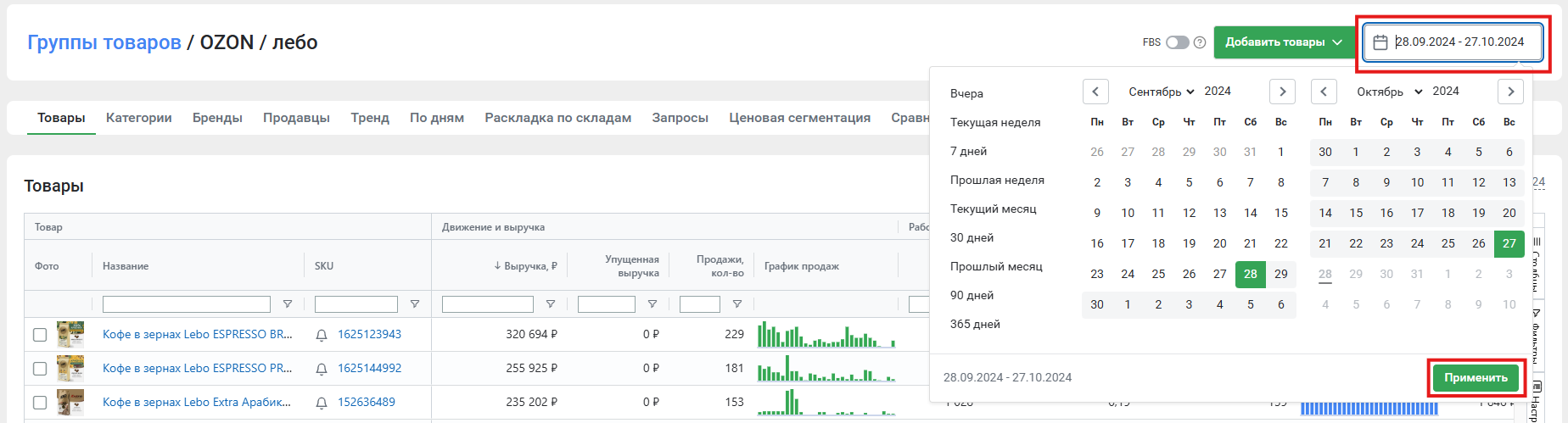Toggle the FBS switch

[1177, 42]
